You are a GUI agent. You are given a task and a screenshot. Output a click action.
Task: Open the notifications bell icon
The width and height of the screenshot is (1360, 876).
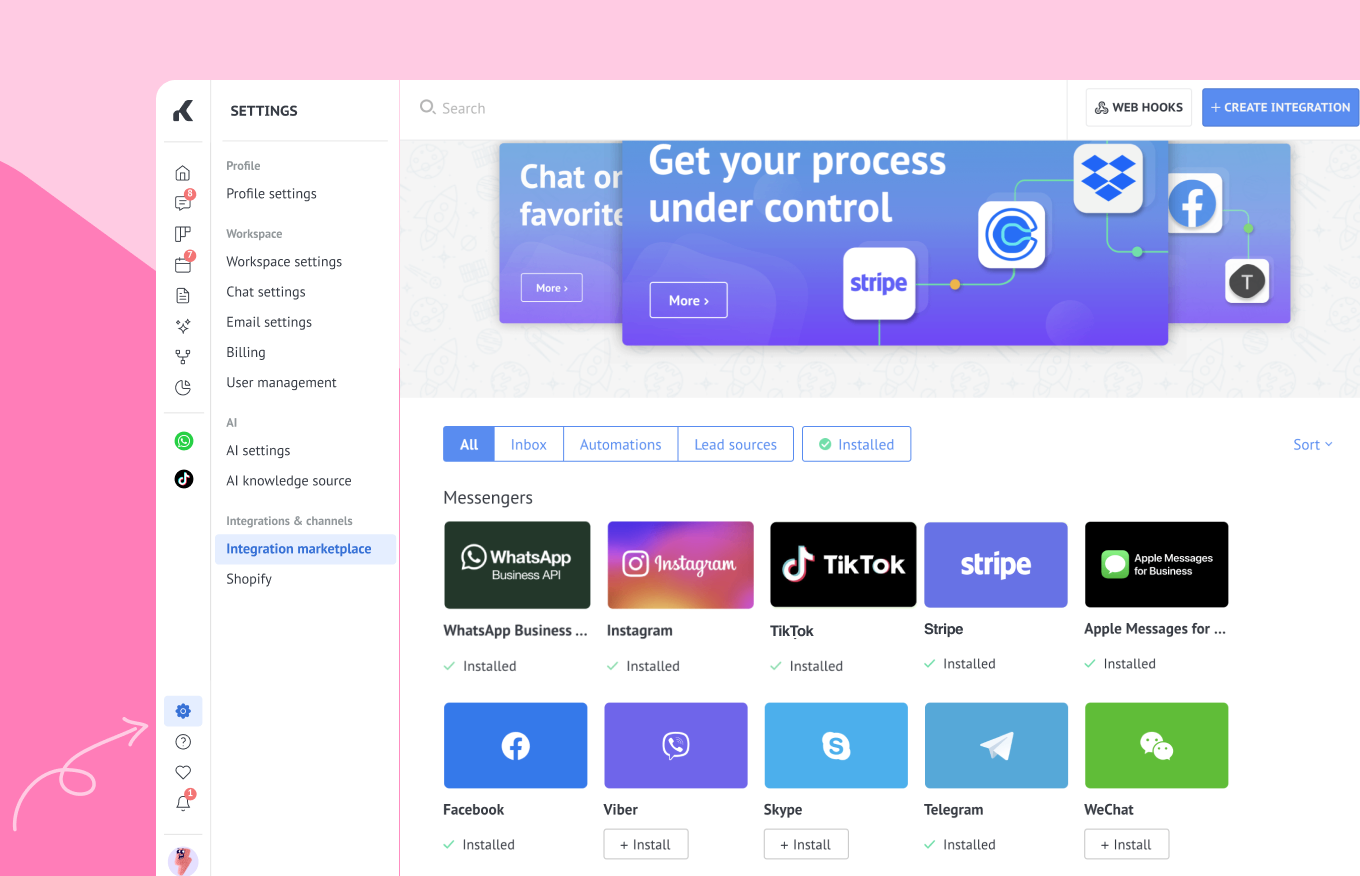click(183, 803)
